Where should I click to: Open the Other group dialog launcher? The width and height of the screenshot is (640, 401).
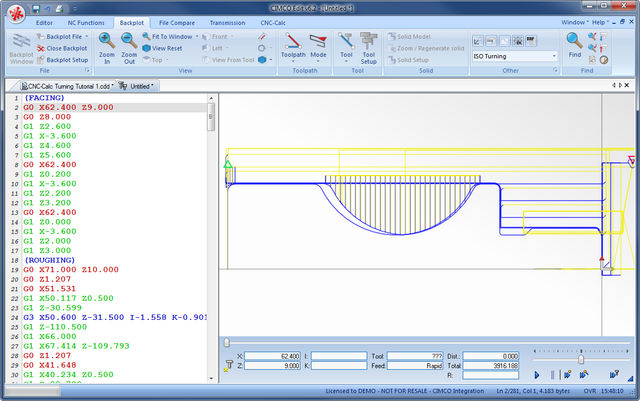tap(555, 71)
